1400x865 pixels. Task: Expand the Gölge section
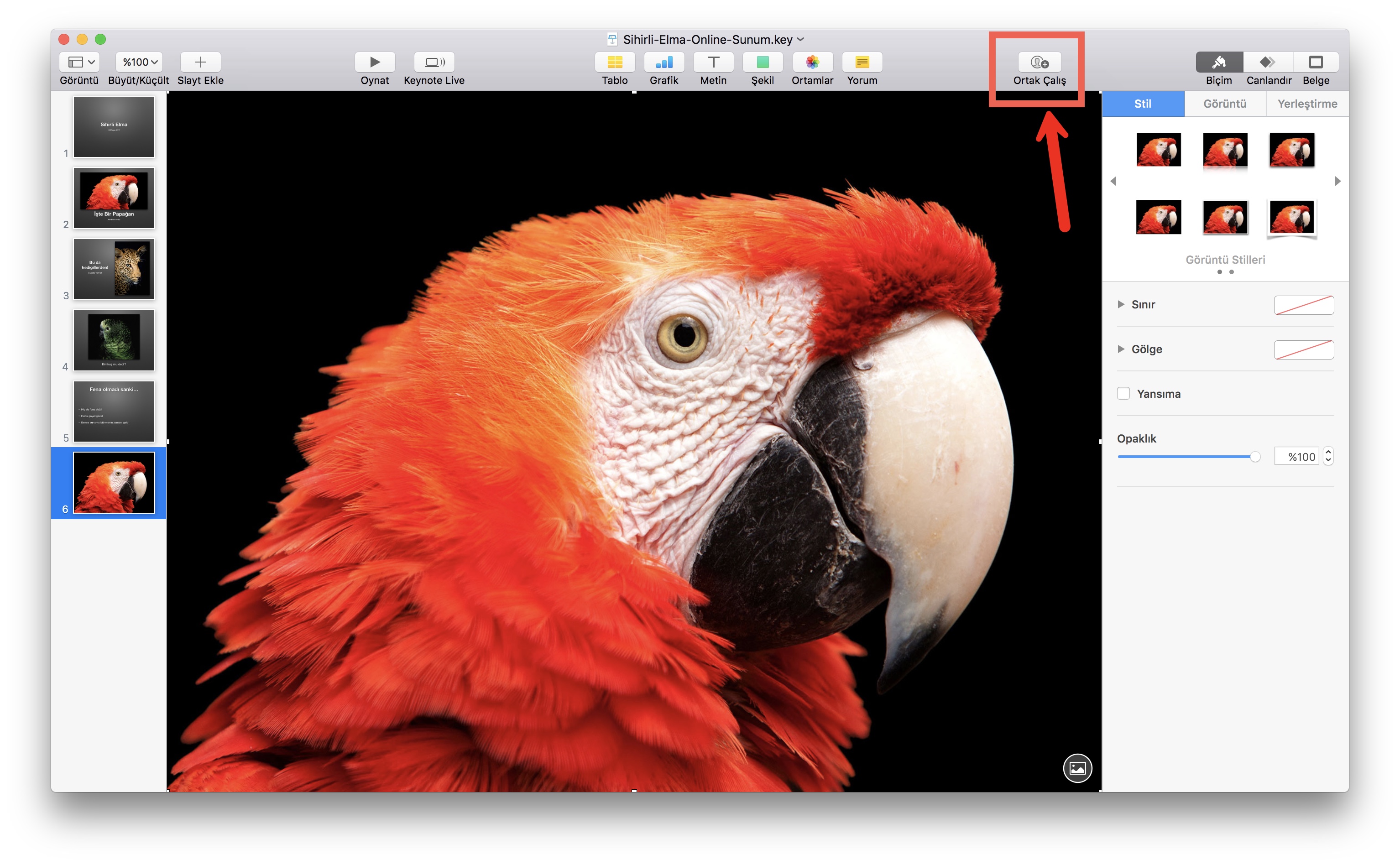pos(1121,349)
